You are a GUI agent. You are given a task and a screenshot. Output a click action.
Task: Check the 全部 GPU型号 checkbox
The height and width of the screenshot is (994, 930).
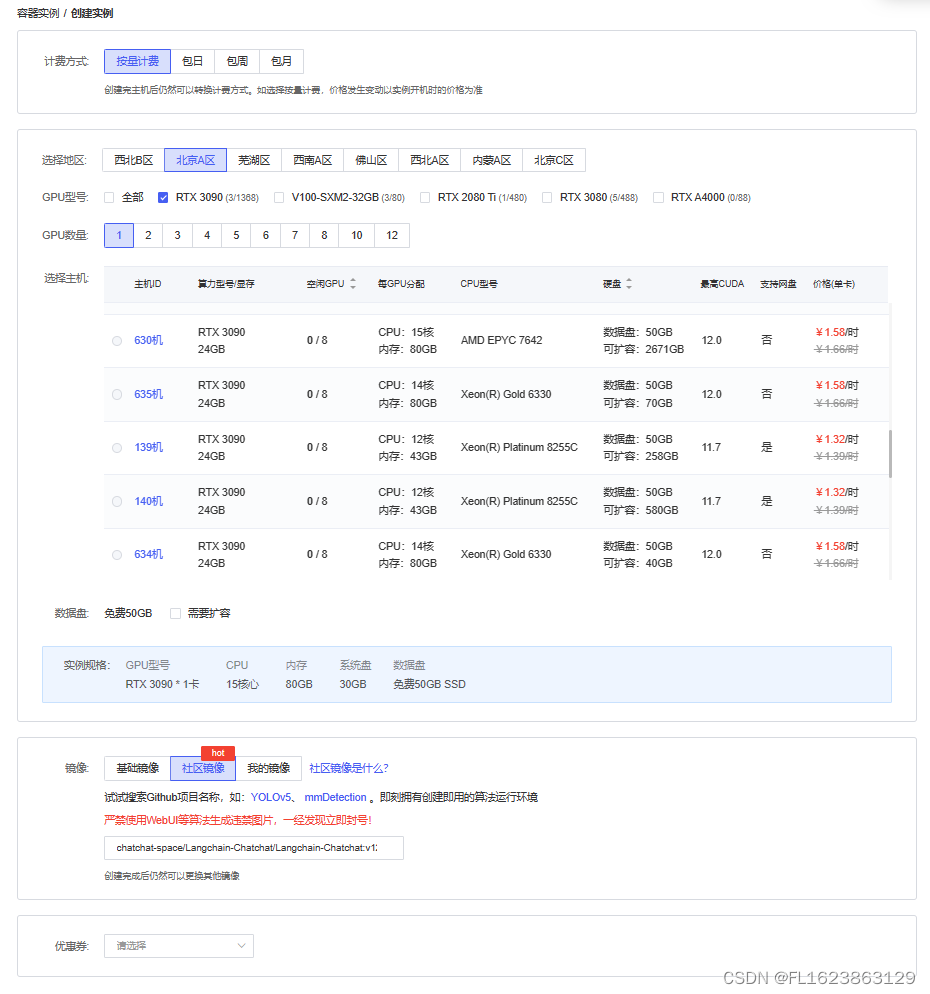coord(109,197)
